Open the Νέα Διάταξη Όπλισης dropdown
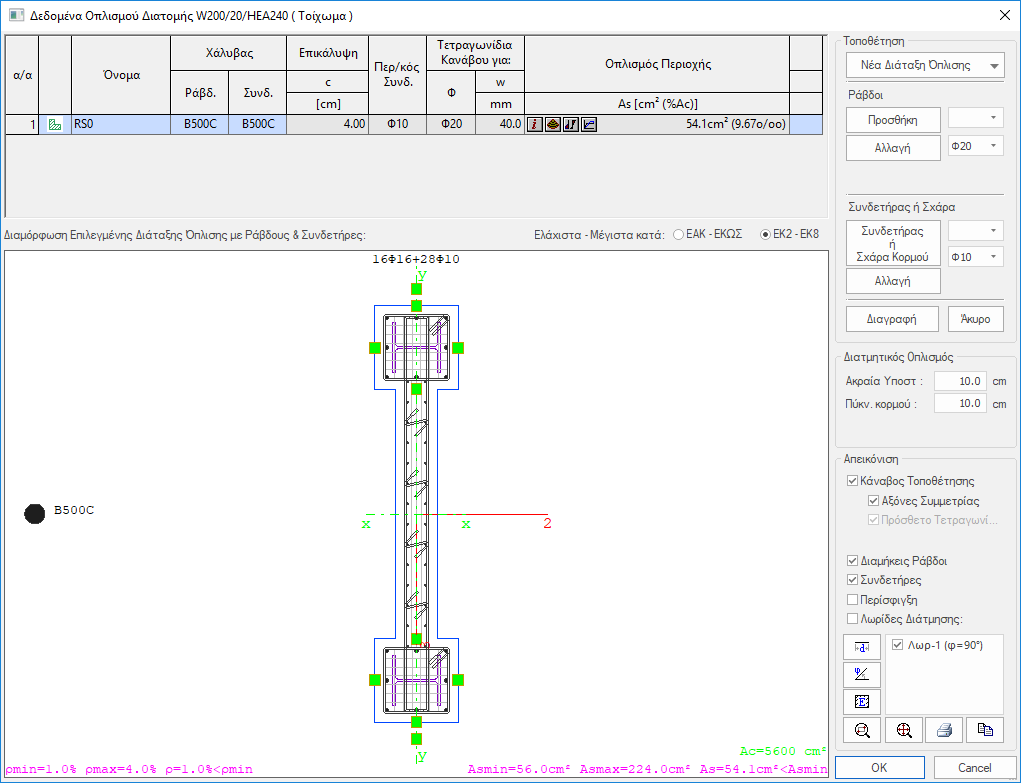 [994, 66]
